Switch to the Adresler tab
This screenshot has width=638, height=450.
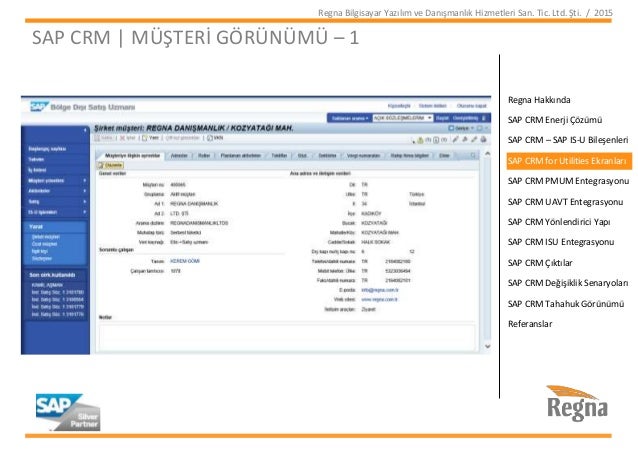tap(179, 156)
